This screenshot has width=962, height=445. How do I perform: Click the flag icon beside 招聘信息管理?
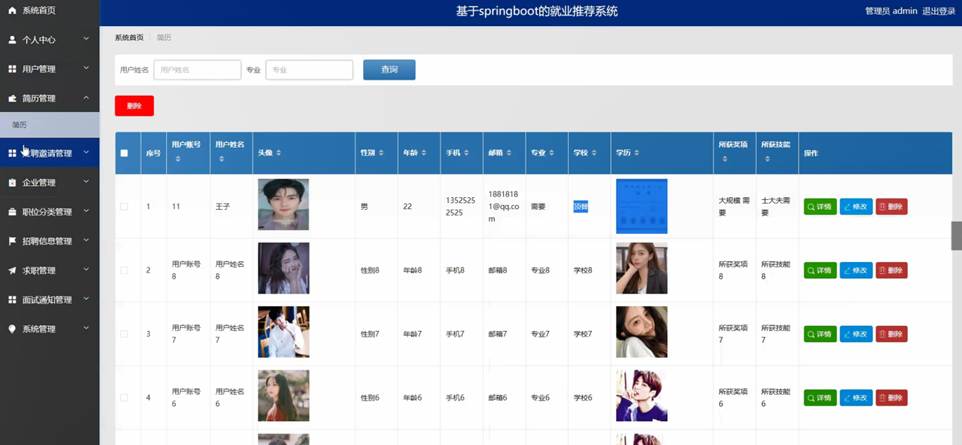[x=12, y=241]
